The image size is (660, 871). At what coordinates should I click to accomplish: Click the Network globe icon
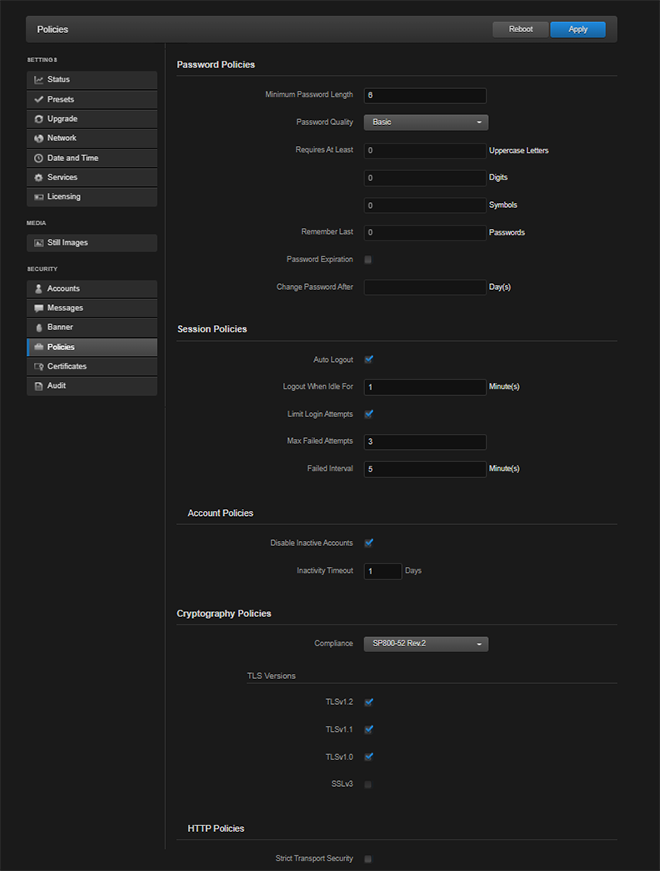pyautogui.click(x=38, y=138)
